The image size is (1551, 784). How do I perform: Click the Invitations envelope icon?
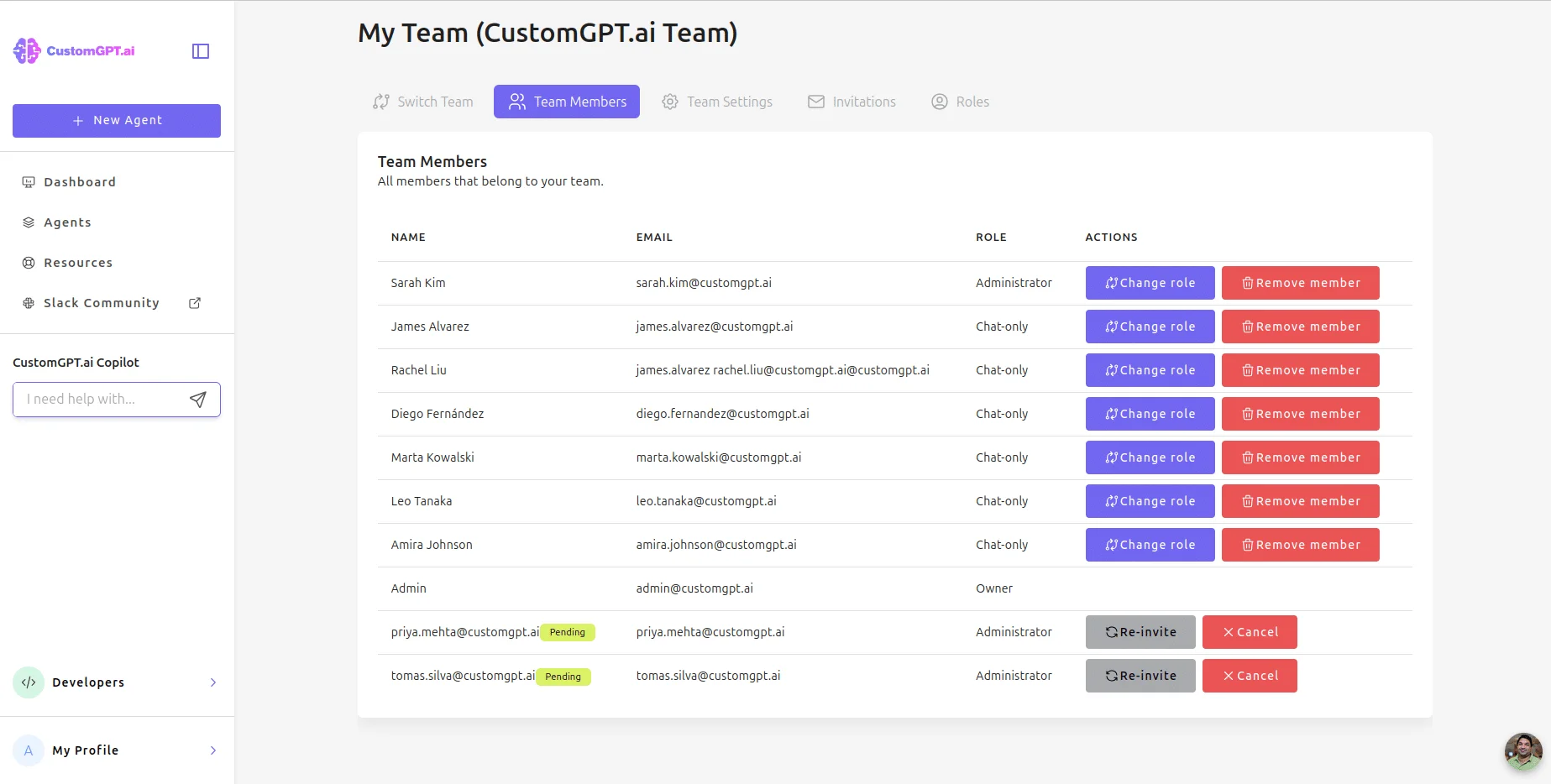click(x=816, y=102)
